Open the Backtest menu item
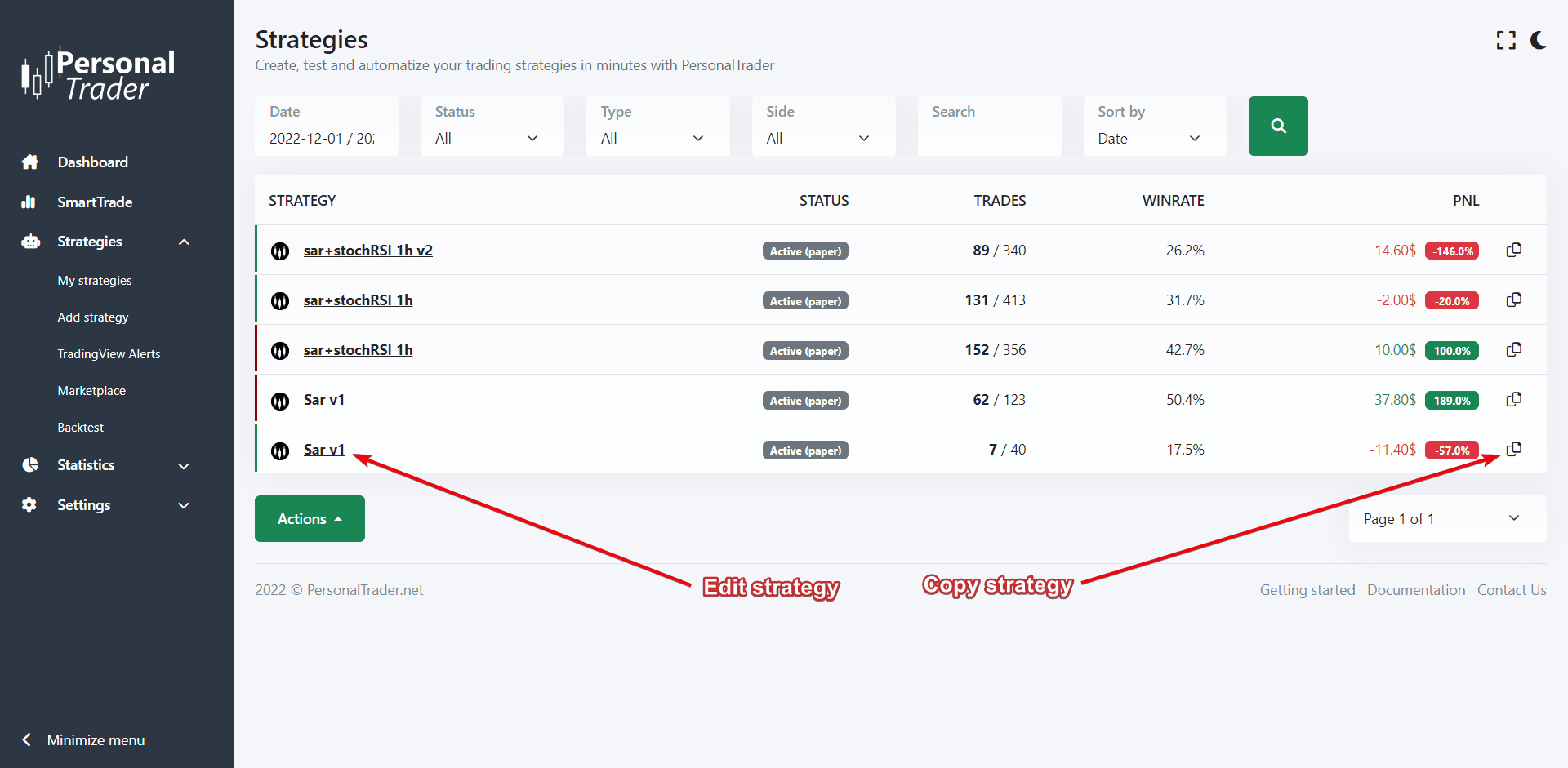The width and height of the screenshot is (1568, 768). tap(80, 427)
